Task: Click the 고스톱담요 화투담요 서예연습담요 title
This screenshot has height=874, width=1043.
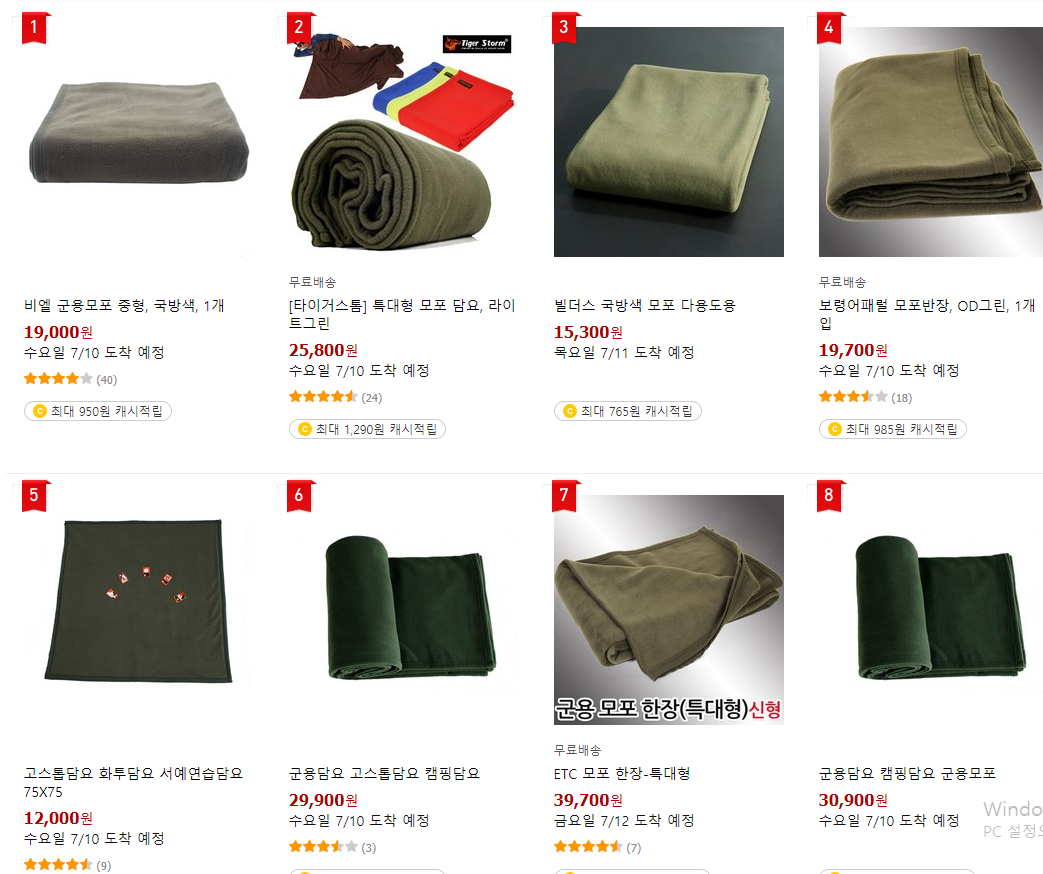Action: [133, 782]
